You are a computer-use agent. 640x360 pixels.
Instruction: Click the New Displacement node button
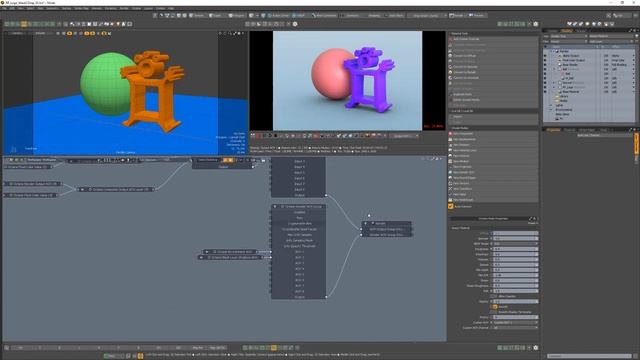pos(493,139)
